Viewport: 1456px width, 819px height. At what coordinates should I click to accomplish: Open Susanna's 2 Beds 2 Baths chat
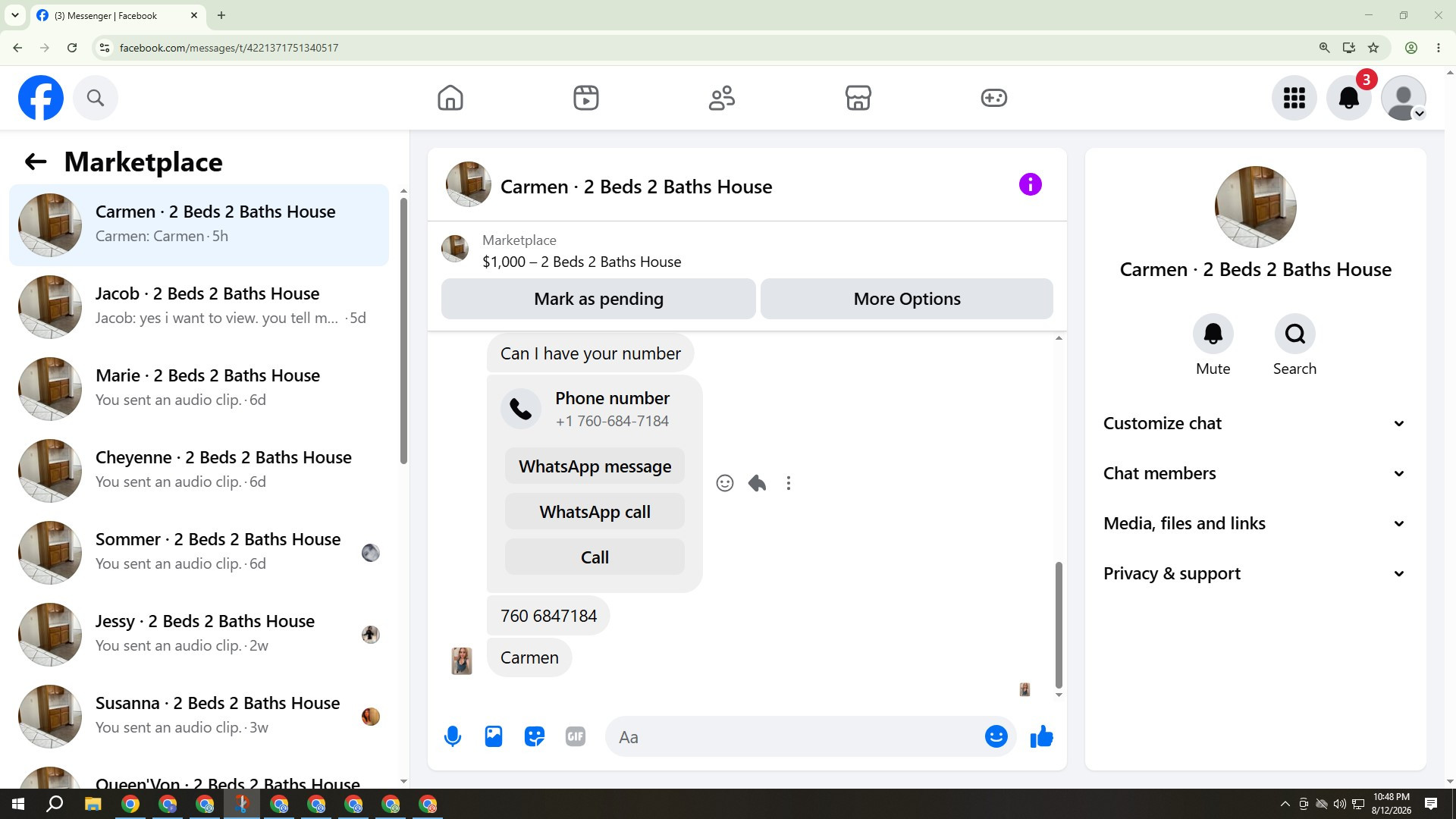tap(199, 717)
